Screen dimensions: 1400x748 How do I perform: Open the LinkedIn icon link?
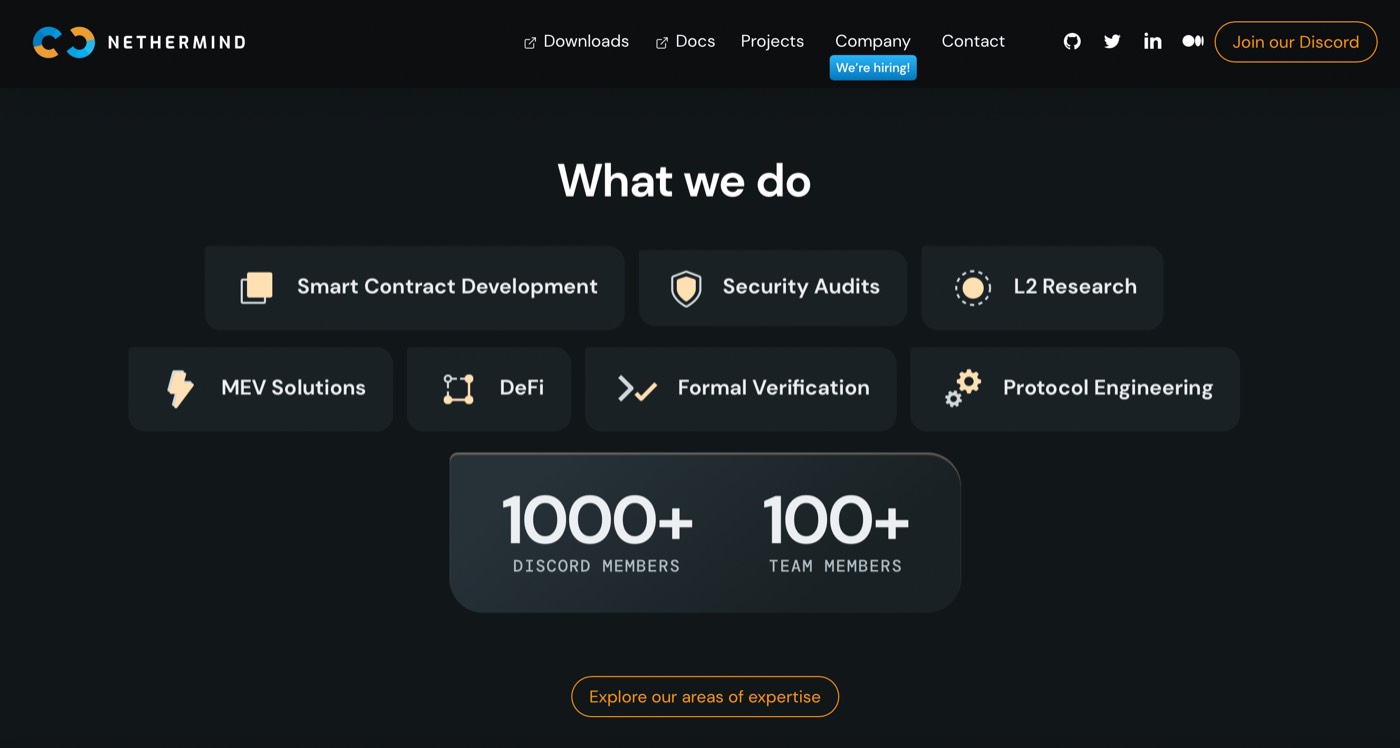pyautogui.click(x=1152, y=41)
